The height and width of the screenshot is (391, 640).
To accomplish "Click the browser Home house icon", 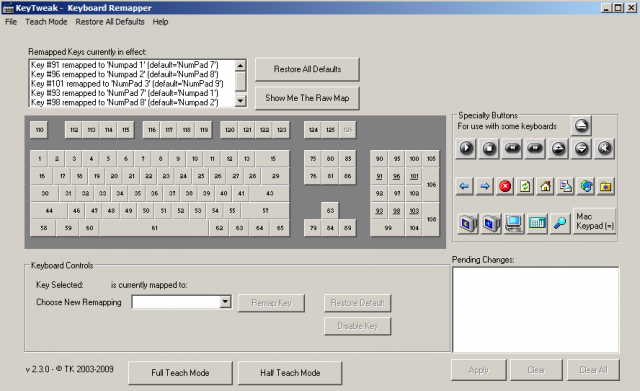I will tap(545, 187).
